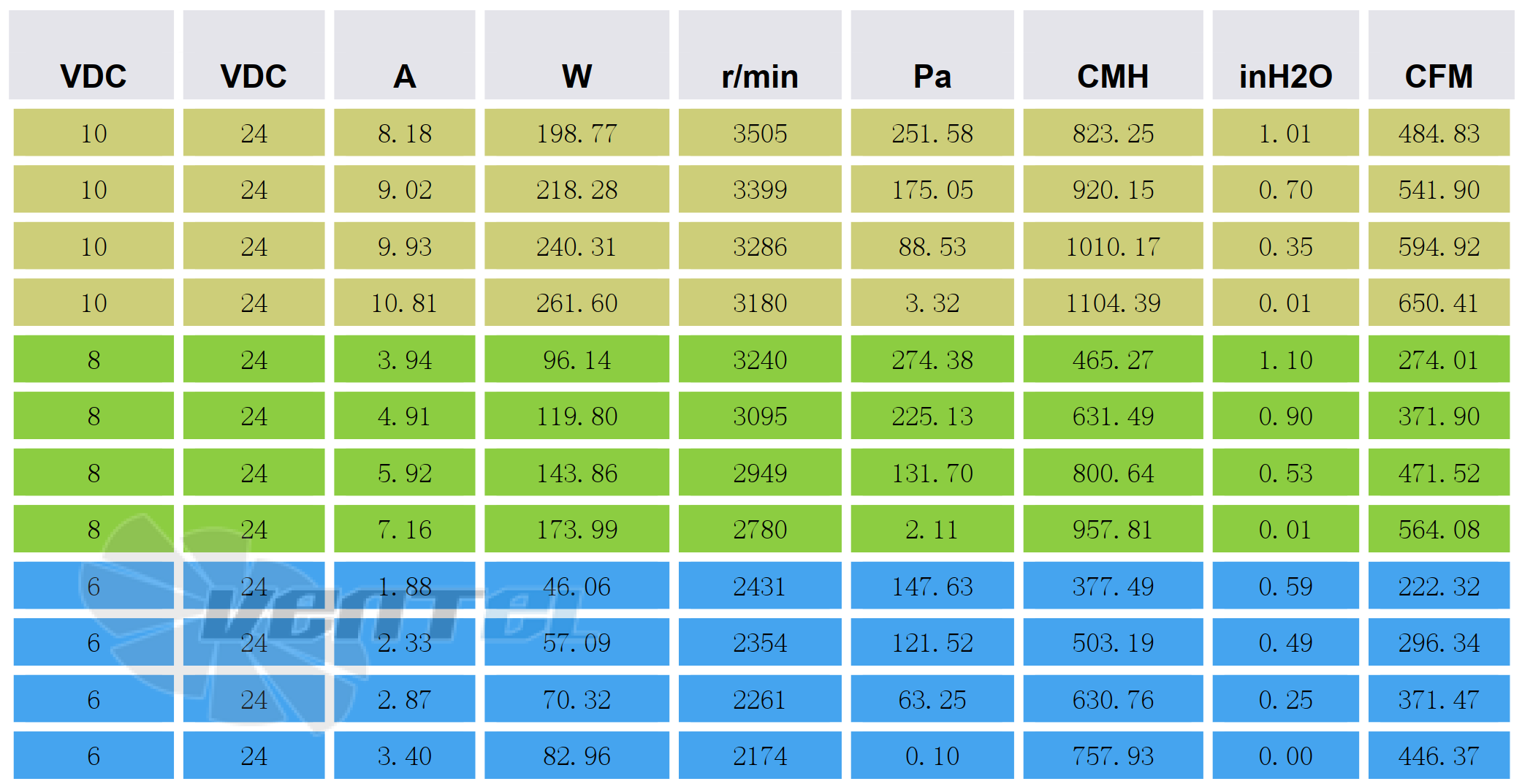Select the 2431 r/min cell

[x=759, y=586]
